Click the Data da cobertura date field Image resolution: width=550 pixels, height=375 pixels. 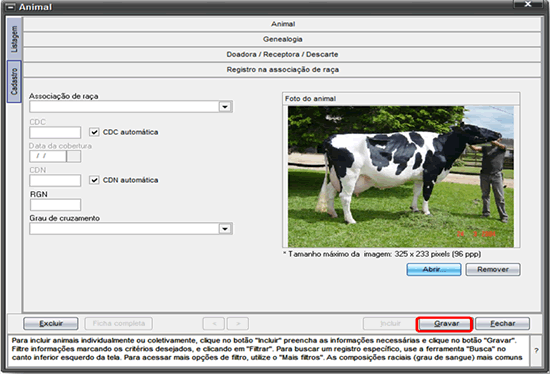(48, 156)
